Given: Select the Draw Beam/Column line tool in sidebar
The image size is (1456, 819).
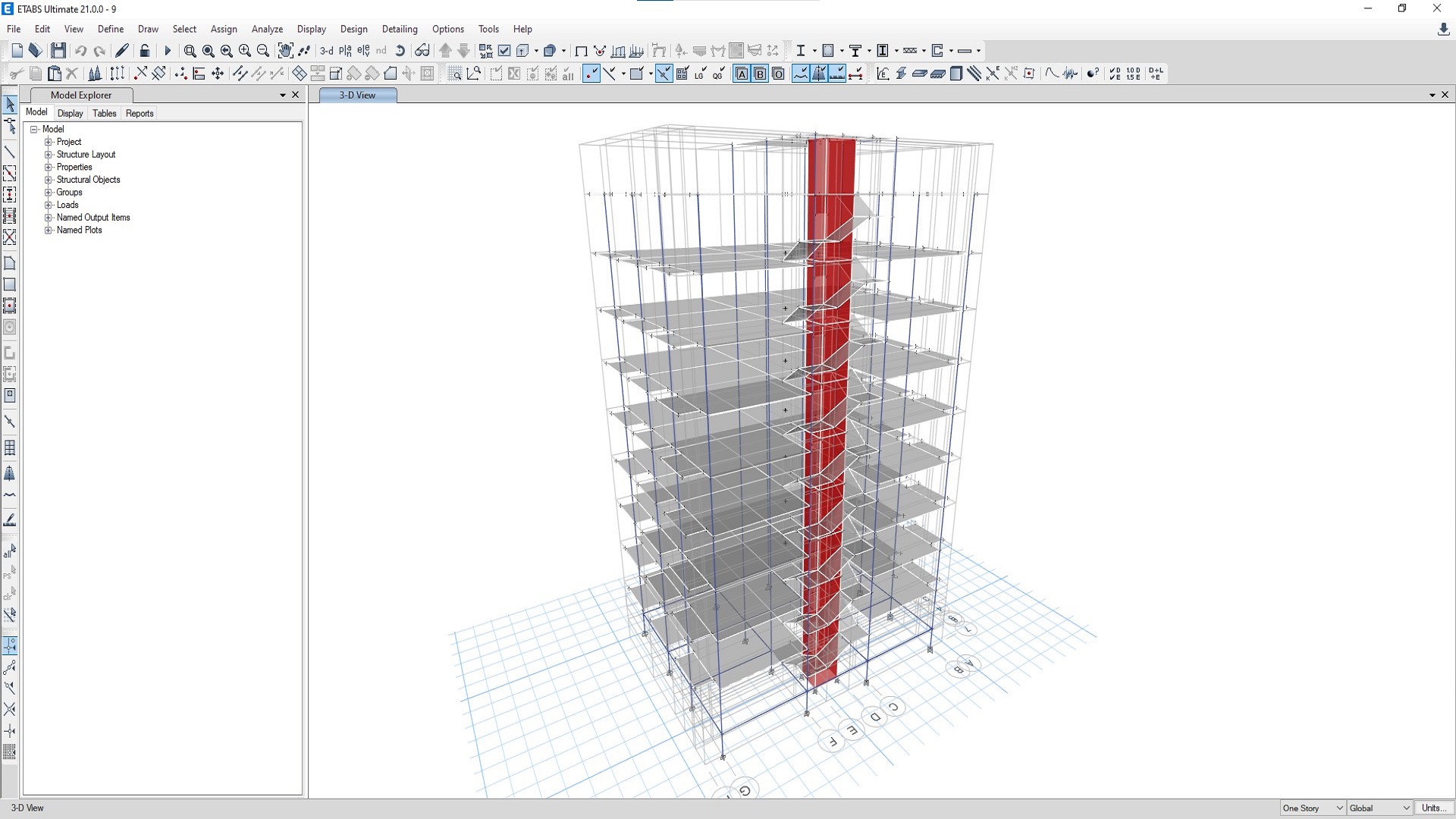Looking at the screenshot, I should point(10,152).
